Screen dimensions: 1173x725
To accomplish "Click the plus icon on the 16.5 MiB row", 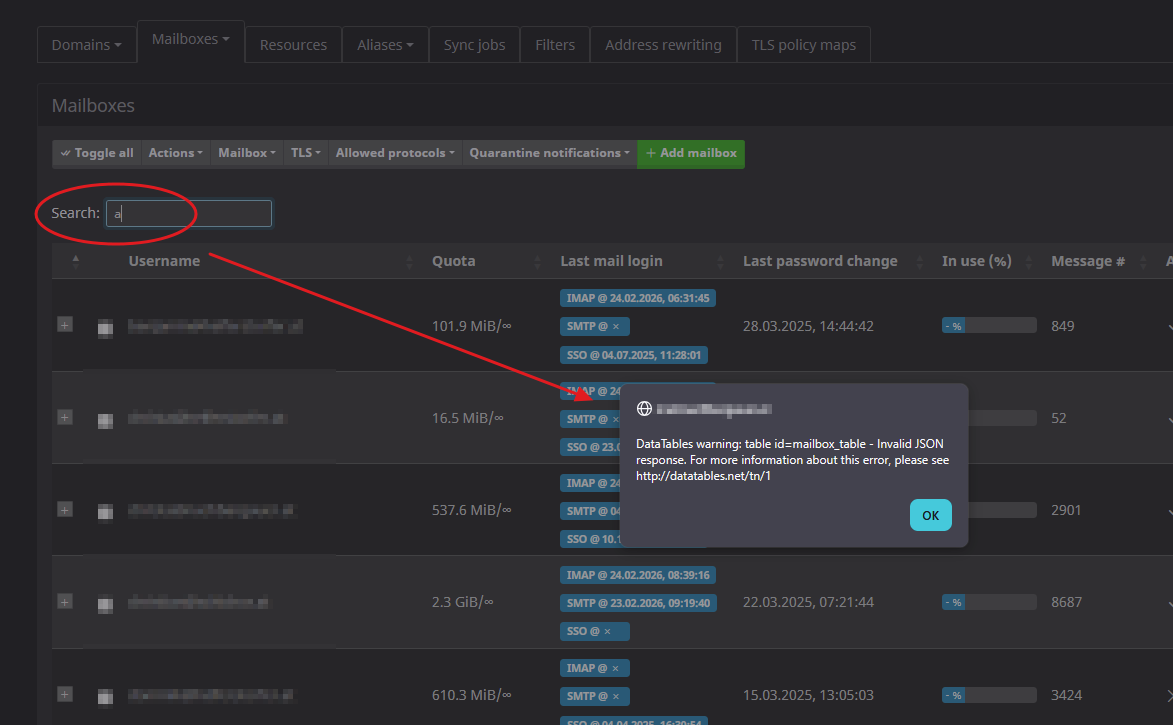I will (x=65, y=417).
